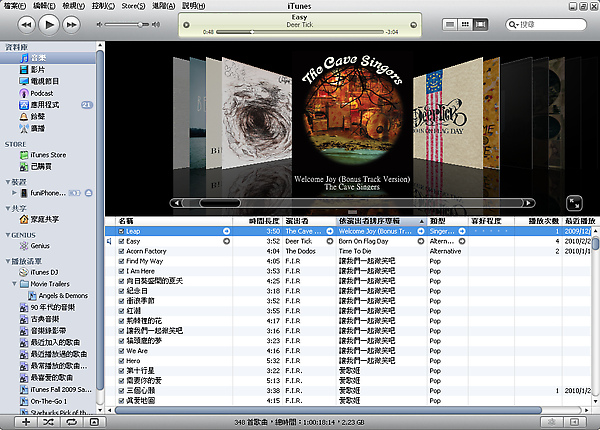Image resolution: width=600 pixels, height=430 pixels.
Task: Uncheck the I Am Here checkbox
Action: pyautogui.click(x=121, y=271)
